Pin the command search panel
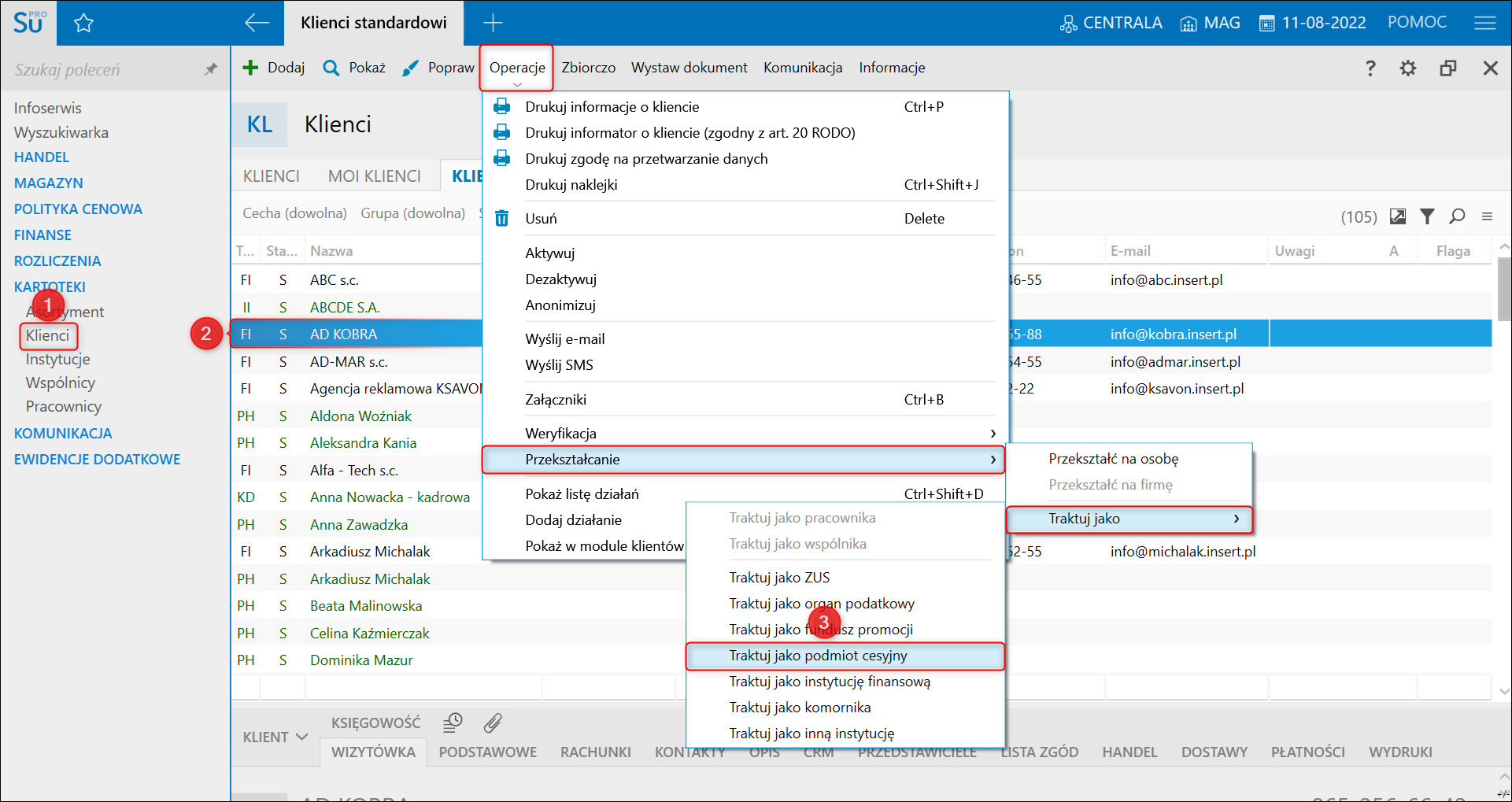This screenshot has width=1512, height=802. click(x=210, y=69)
